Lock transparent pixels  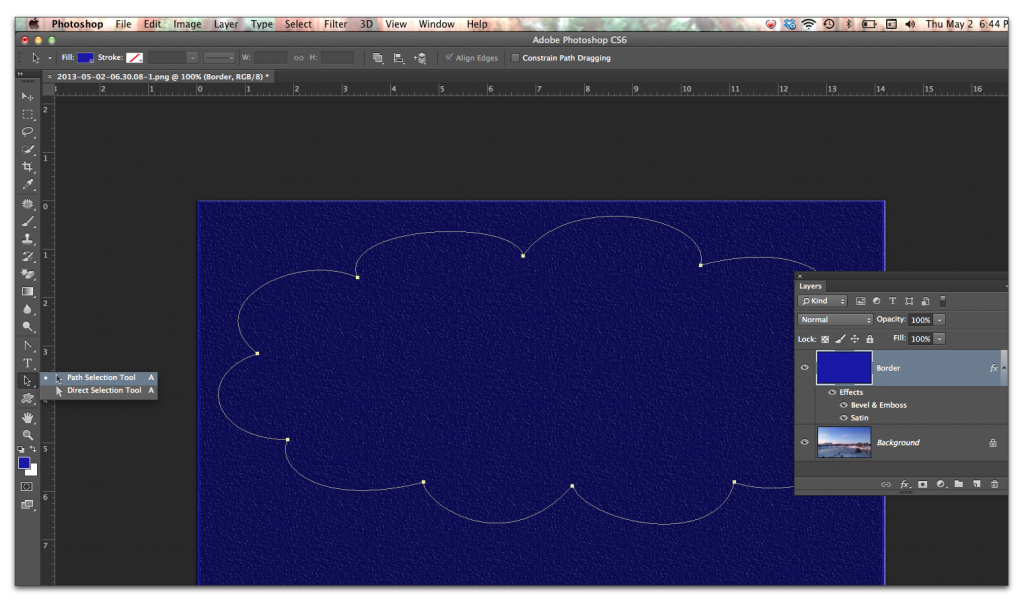coord(825,339)
